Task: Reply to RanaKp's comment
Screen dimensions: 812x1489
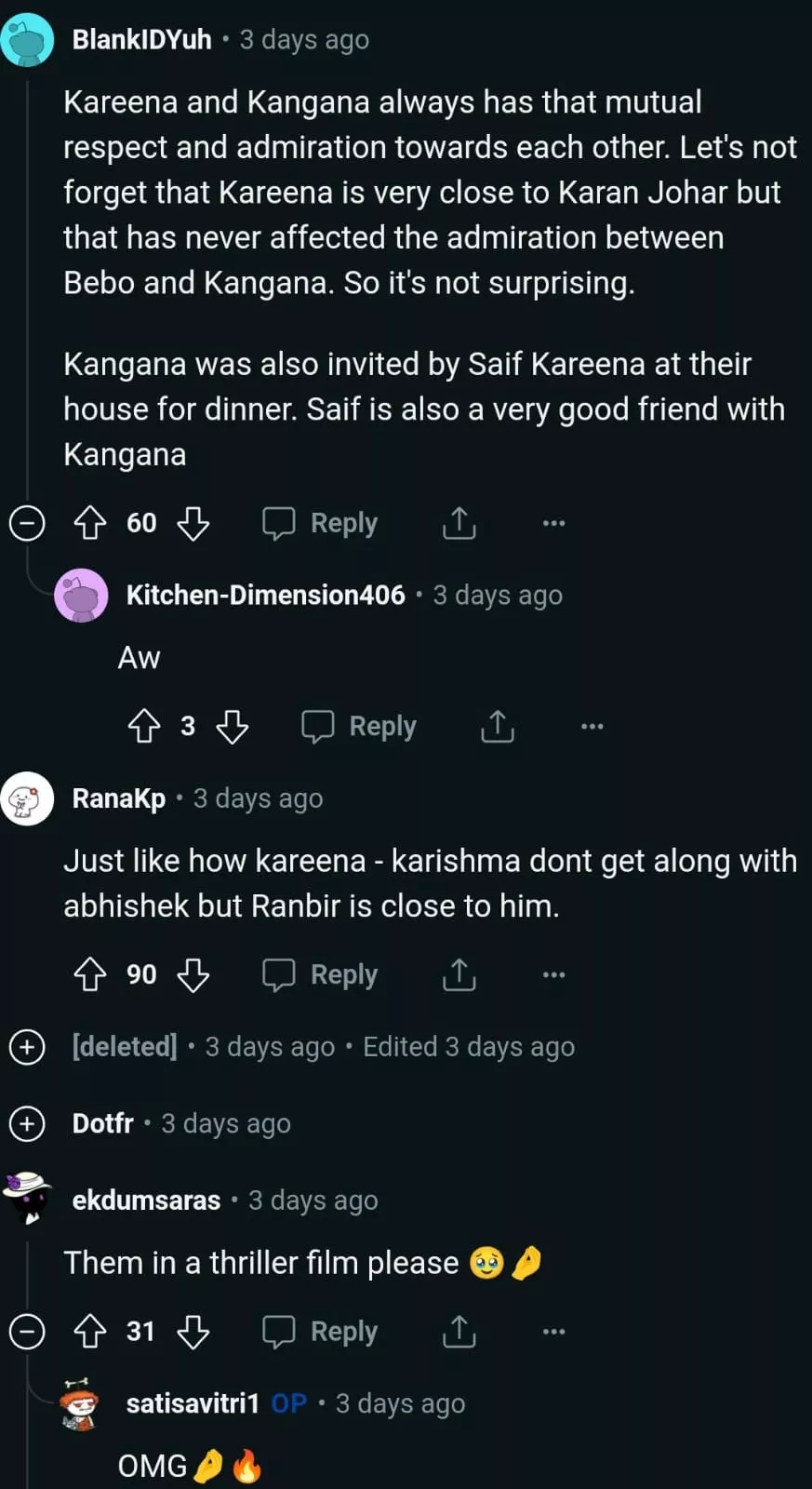Action: point(321,974)
